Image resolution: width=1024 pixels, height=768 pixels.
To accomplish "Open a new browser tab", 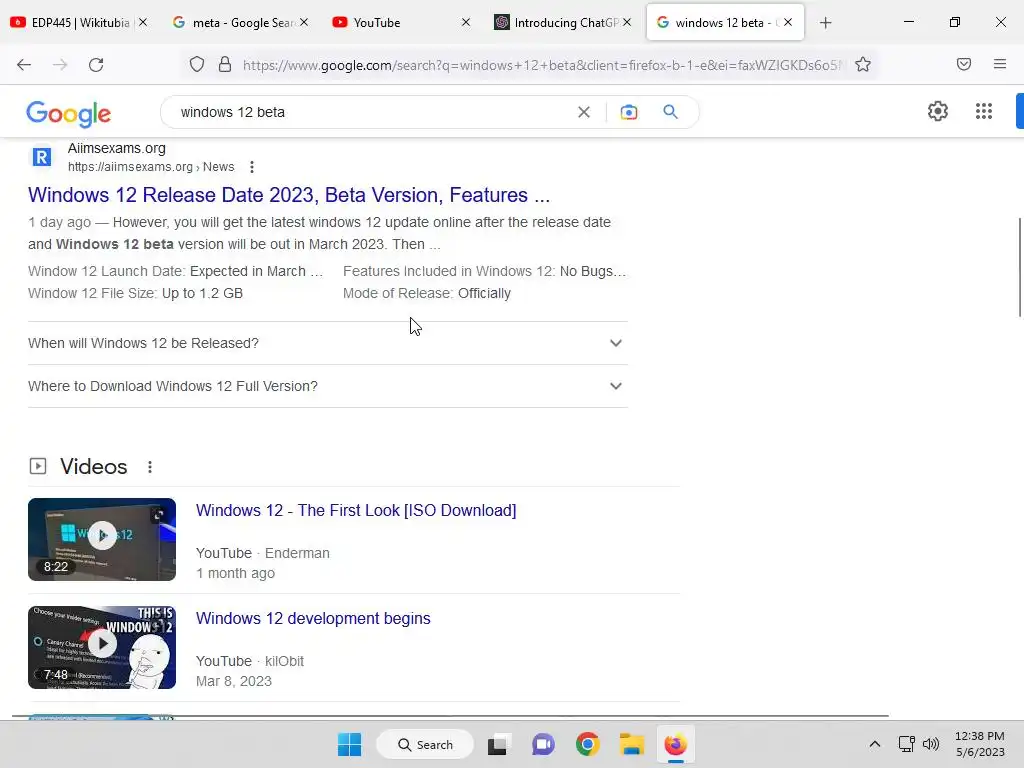I will pos(825,23).
